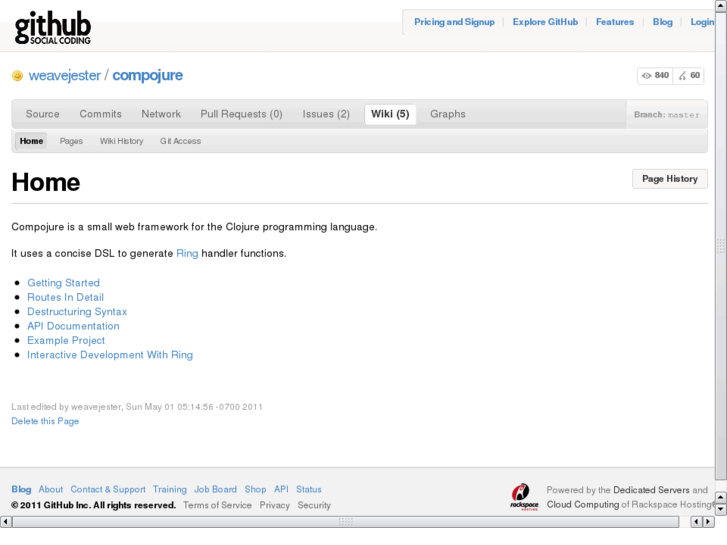
Task: Select the Home wiki subtab
Action: 31,141
